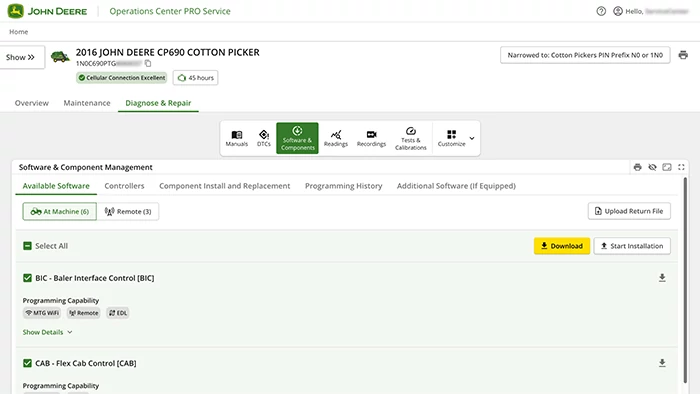Click the EDL capability chip
This screenshot has height=394, width=700.
[118, 313]
